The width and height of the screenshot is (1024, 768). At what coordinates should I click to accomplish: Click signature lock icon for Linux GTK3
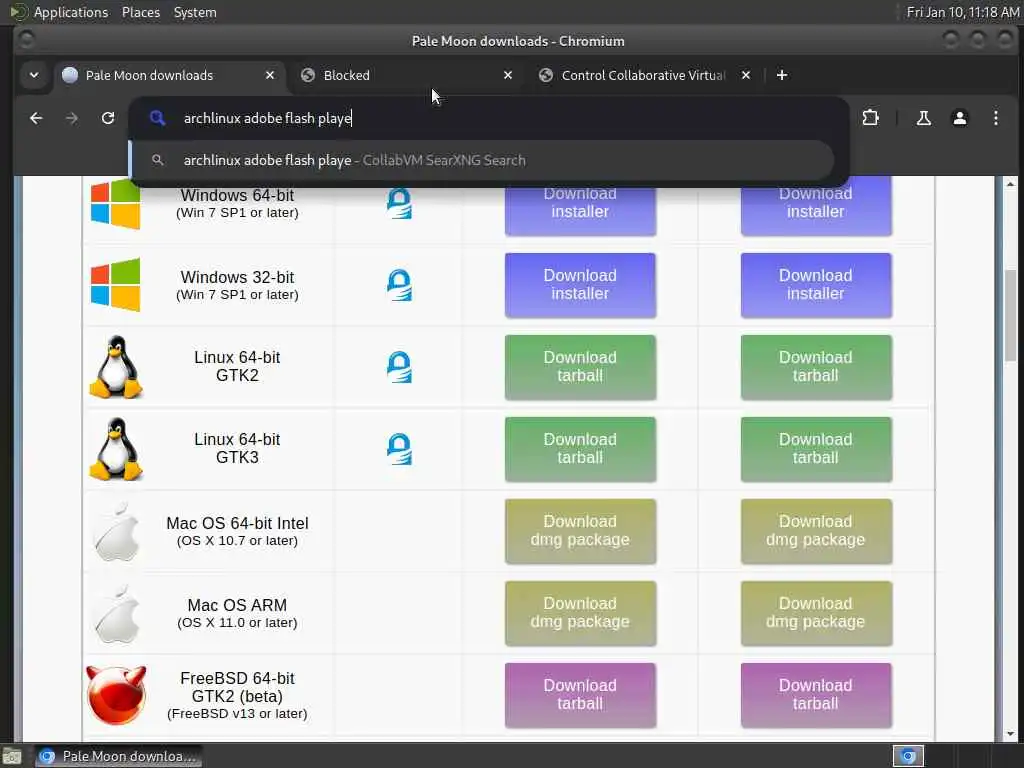point(399,449)
